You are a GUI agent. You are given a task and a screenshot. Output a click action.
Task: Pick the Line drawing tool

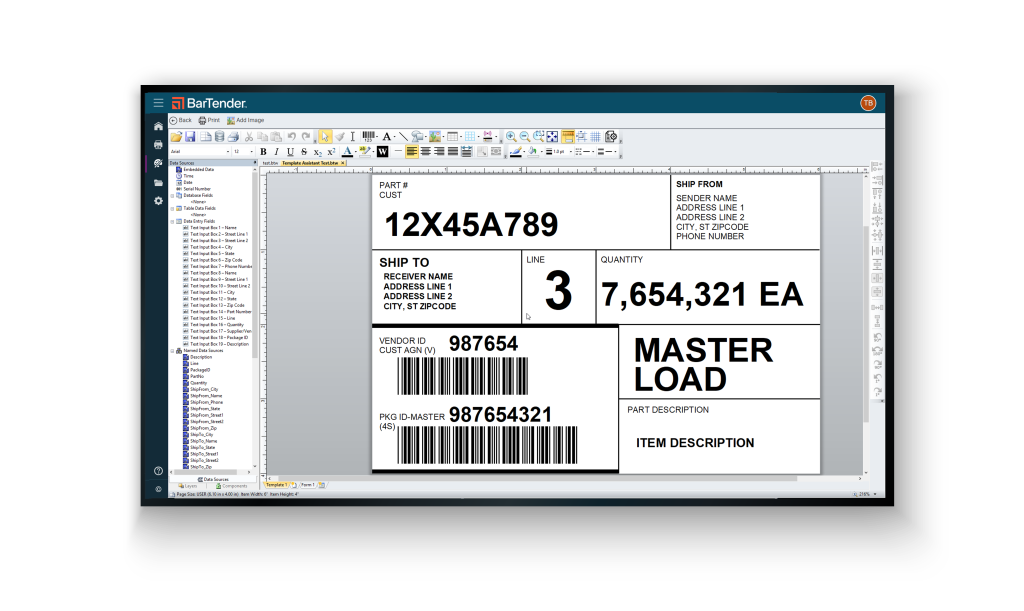point(403,136)
